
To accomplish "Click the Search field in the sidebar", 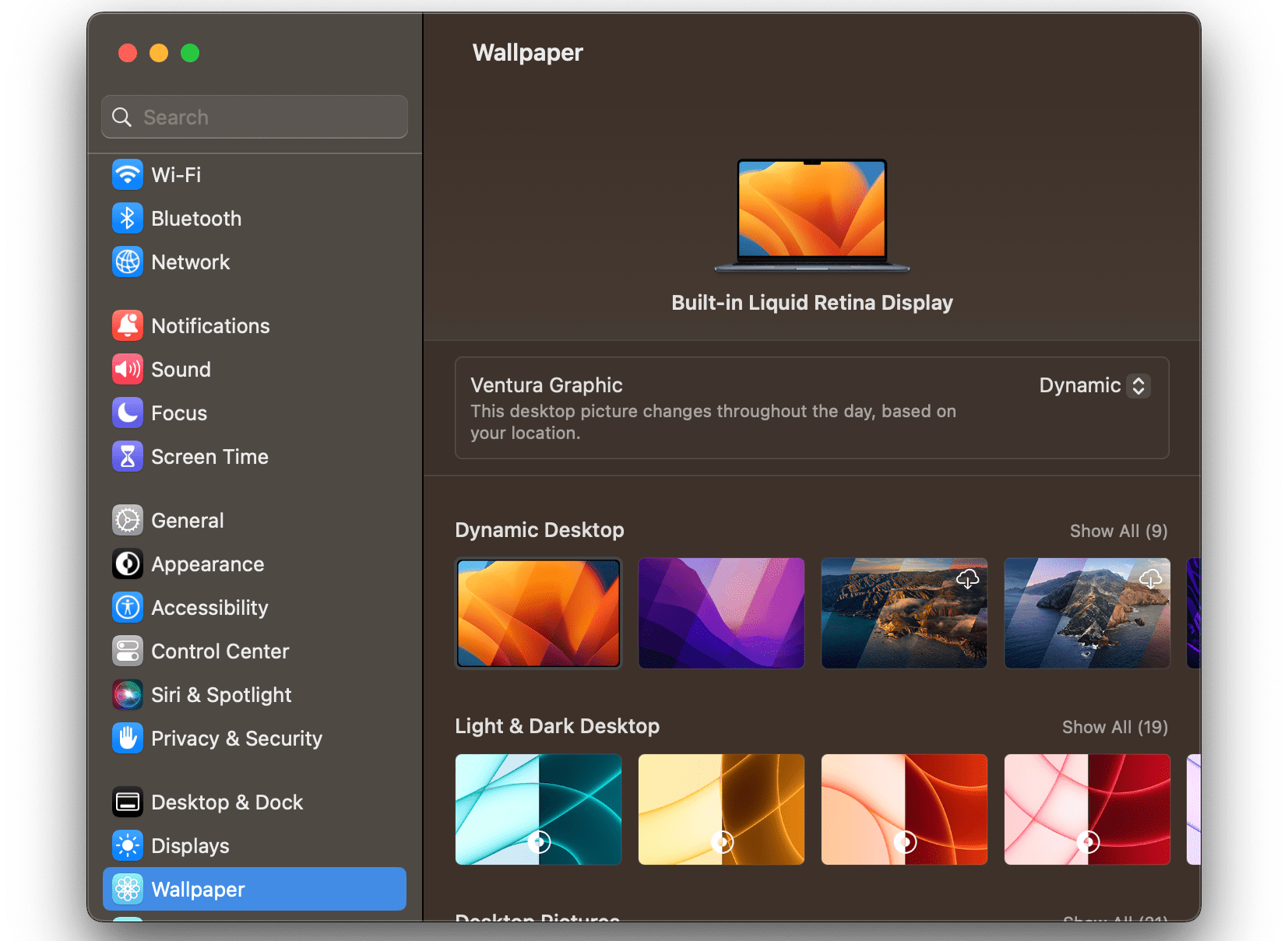I will click(x=254, y=117).
